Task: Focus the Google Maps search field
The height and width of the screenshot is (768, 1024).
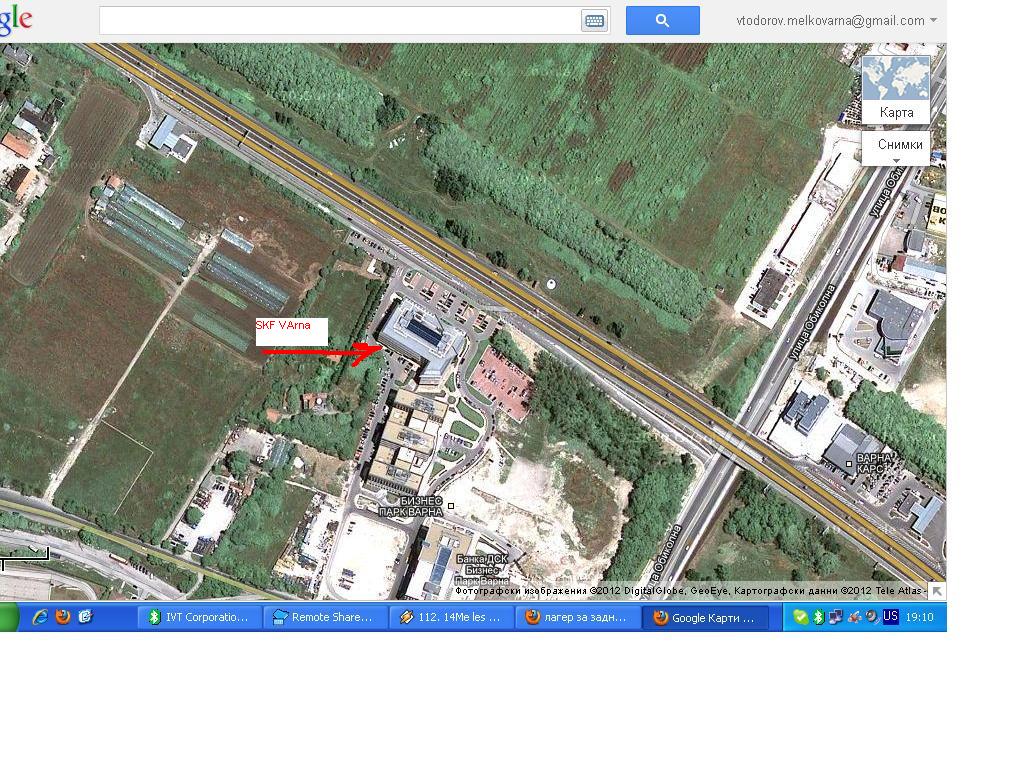Action: [340, 20]
